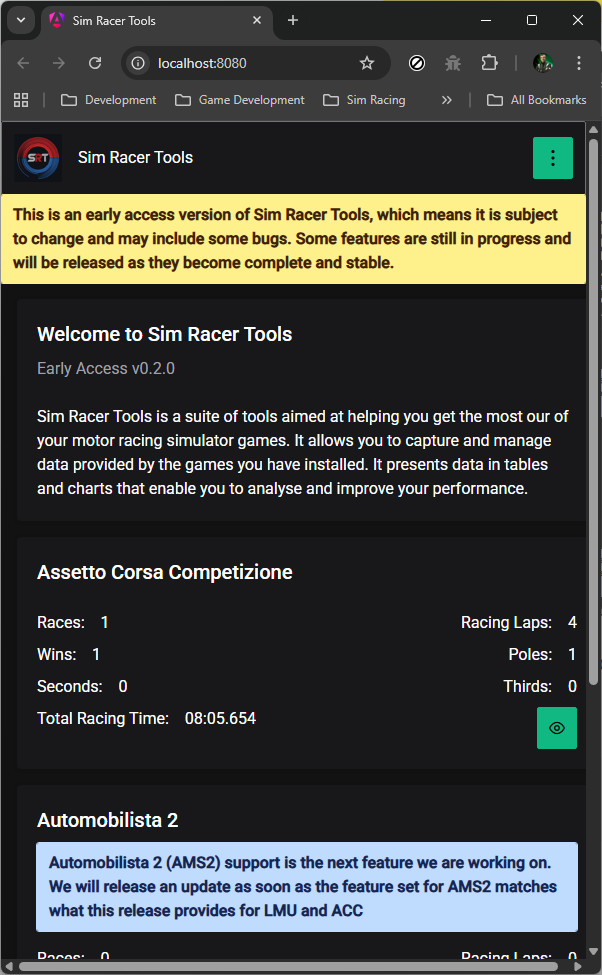This screenshot has height=975, width=602.
Task: Open the green three-dot app menu
Action: 552,158
